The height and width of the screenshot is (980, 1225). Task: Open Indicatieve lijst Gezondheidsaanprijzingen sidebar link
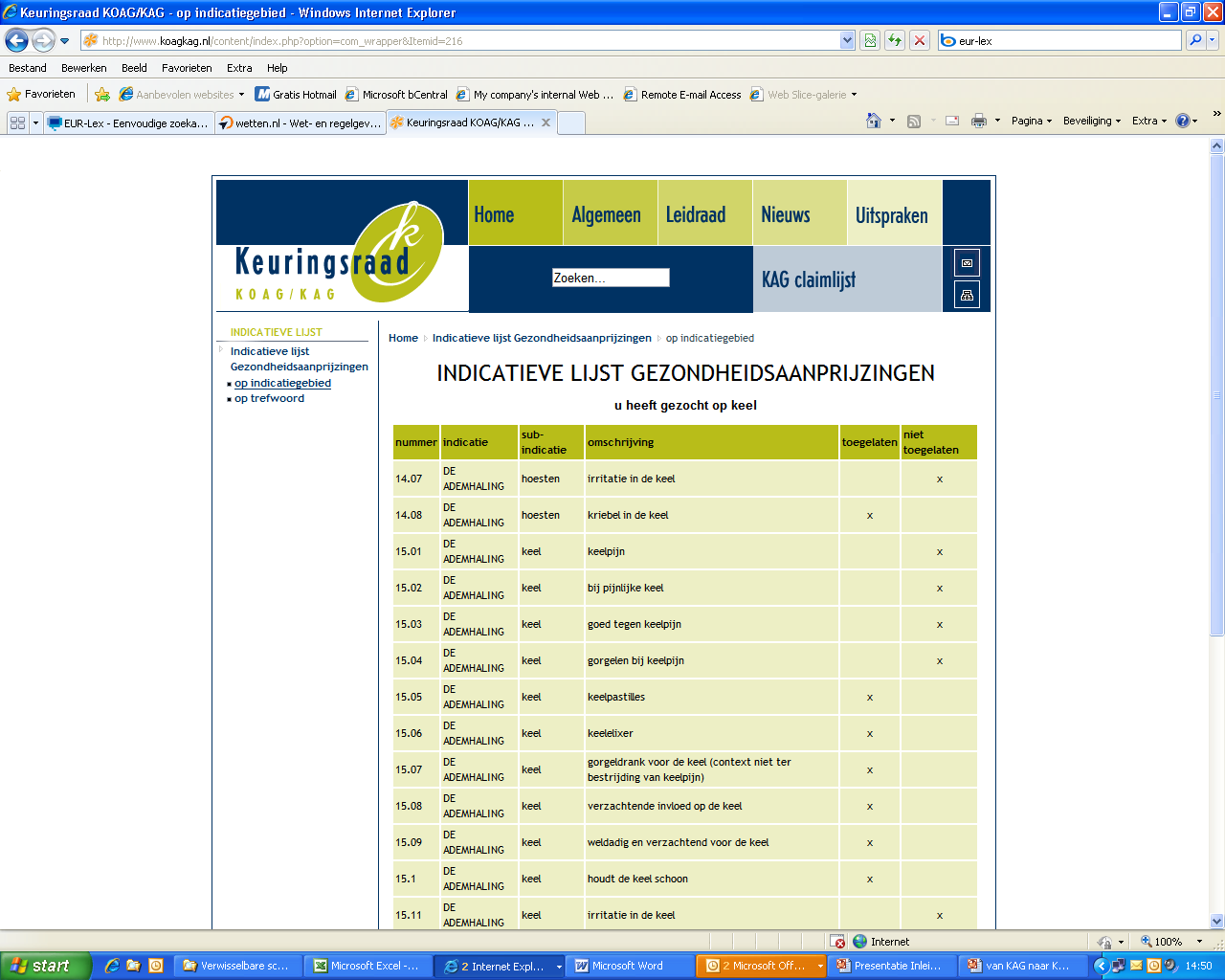(299, 359)
